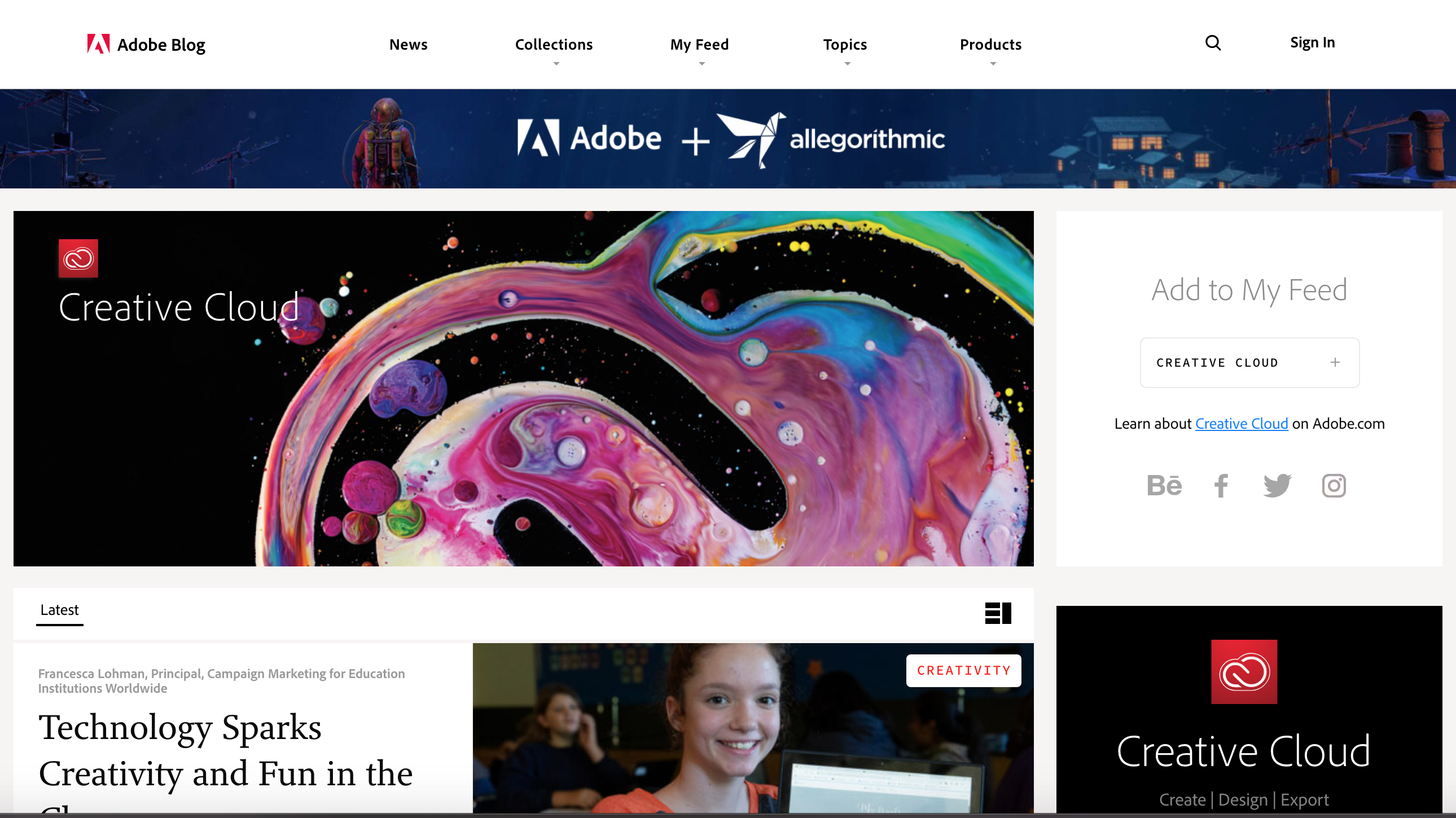This screenshot has height=818, width=1456.
Task: Open the Twitter bird icon
Action: [x=1278, y=486]
